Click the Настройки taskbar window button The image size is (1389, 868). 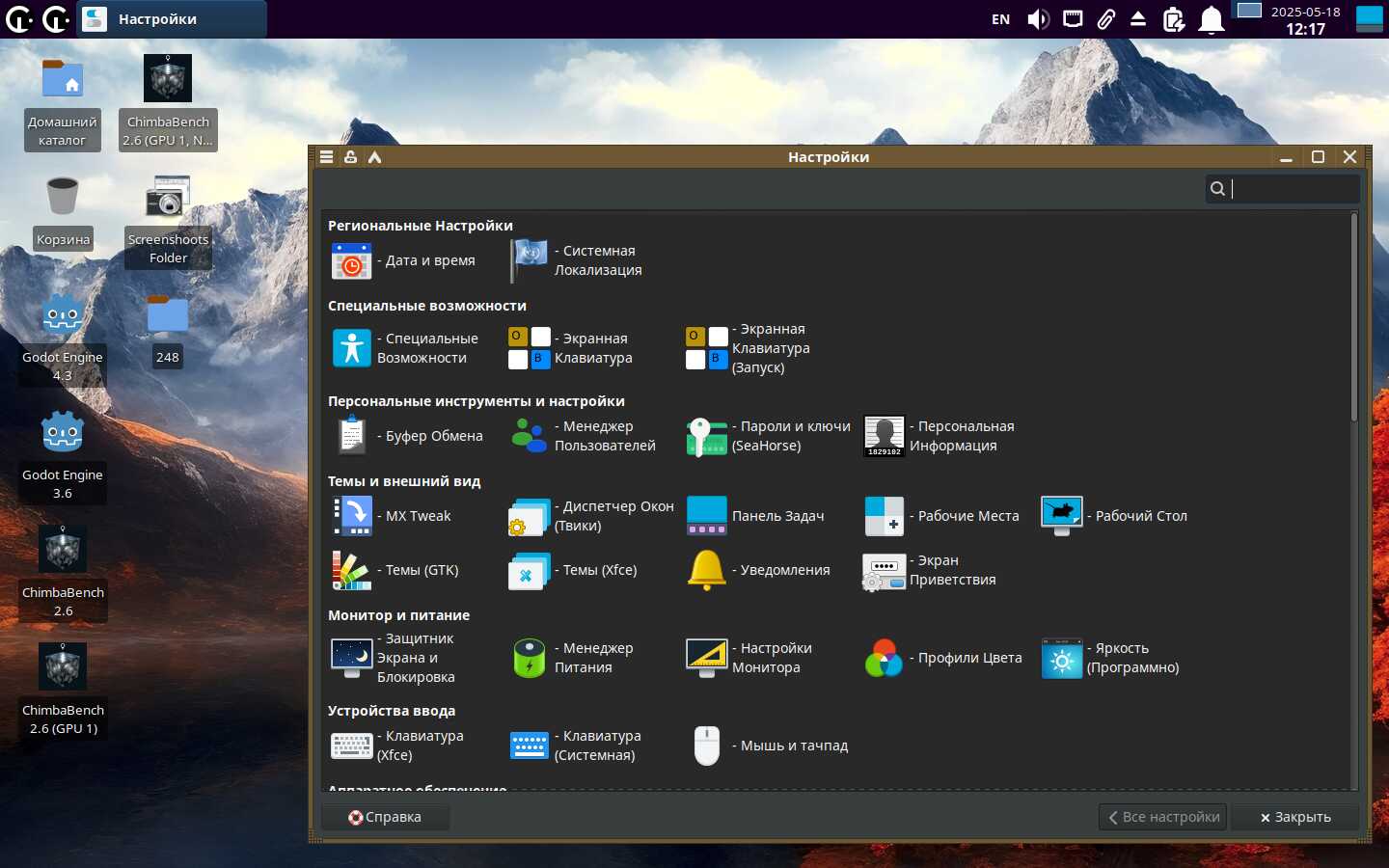pyautogui.click(x=172, y=19)
